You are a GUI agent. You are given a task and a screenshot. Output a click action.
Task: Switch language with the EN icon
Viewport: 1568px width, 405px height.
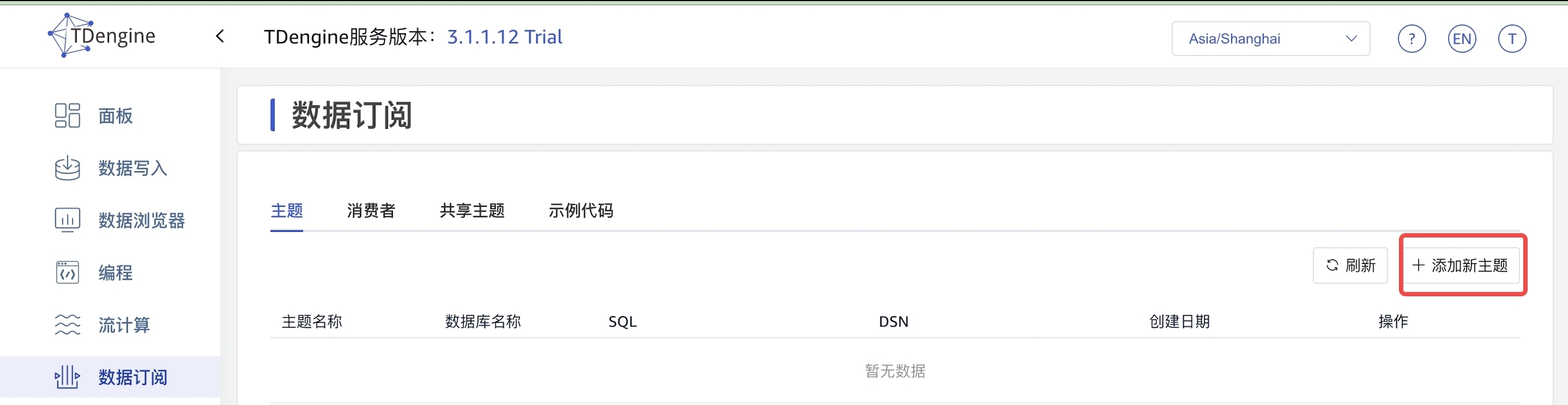click(x=1461, y=39)
